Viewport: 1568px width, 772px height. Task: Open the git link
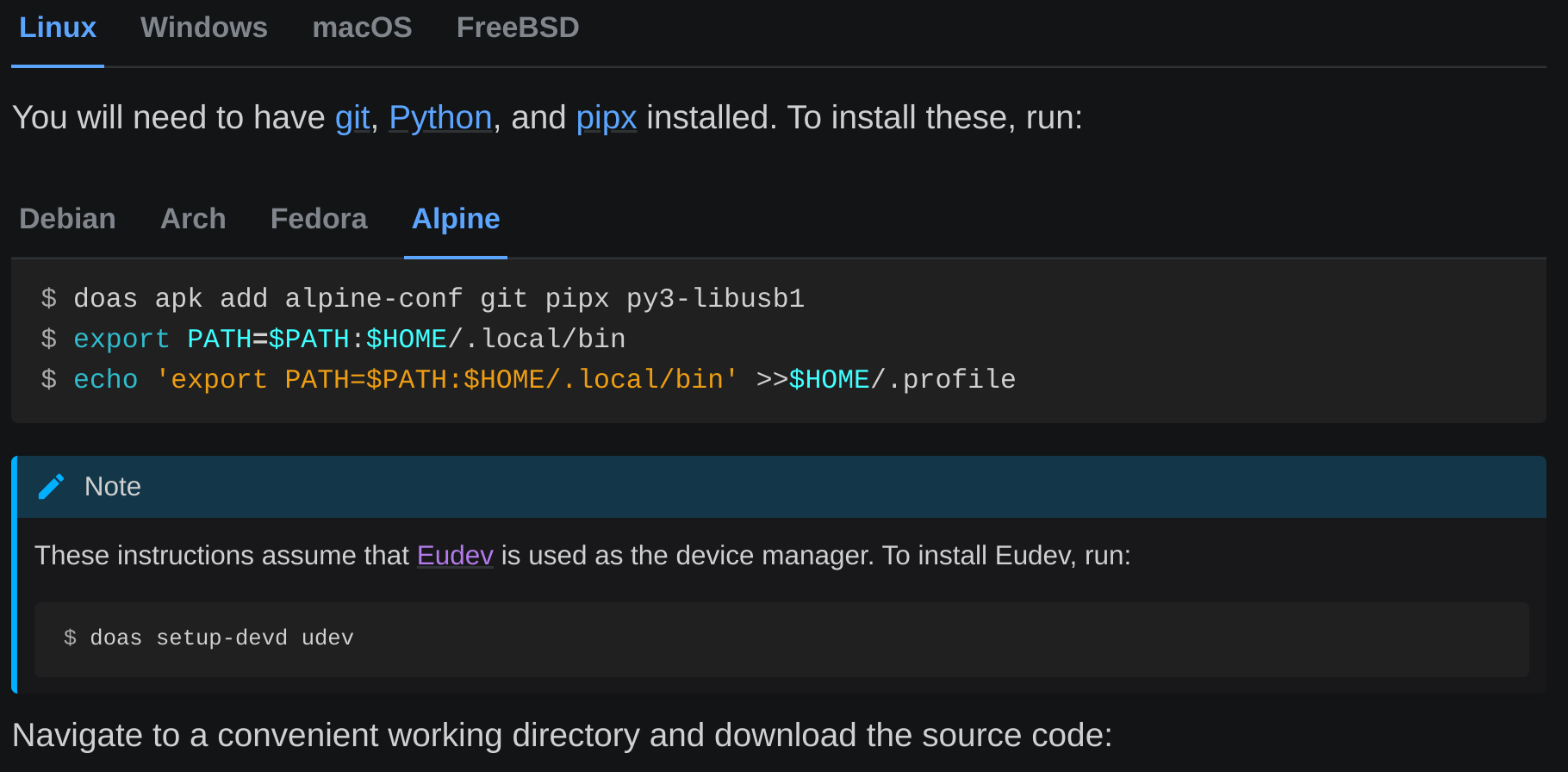(352, 118)
